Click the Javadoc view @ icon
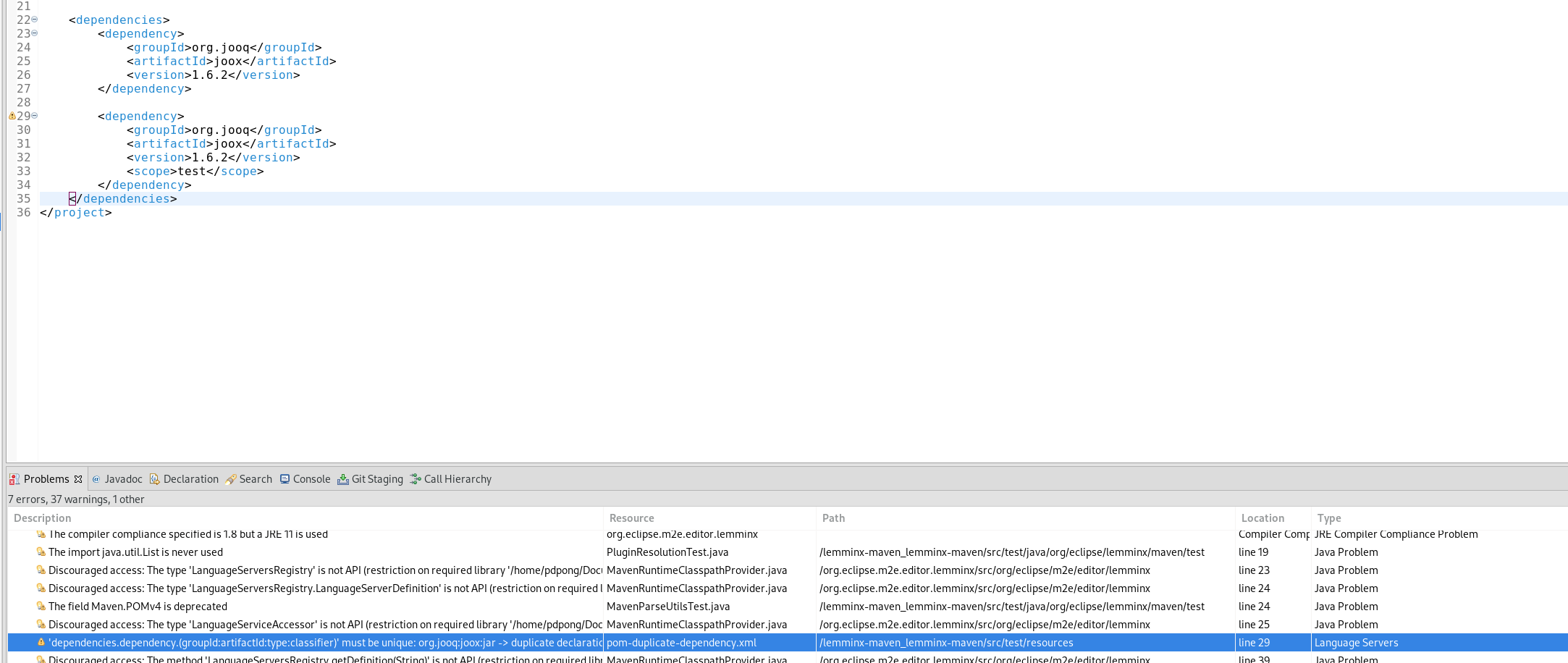1568x663 pixels. 96,478
